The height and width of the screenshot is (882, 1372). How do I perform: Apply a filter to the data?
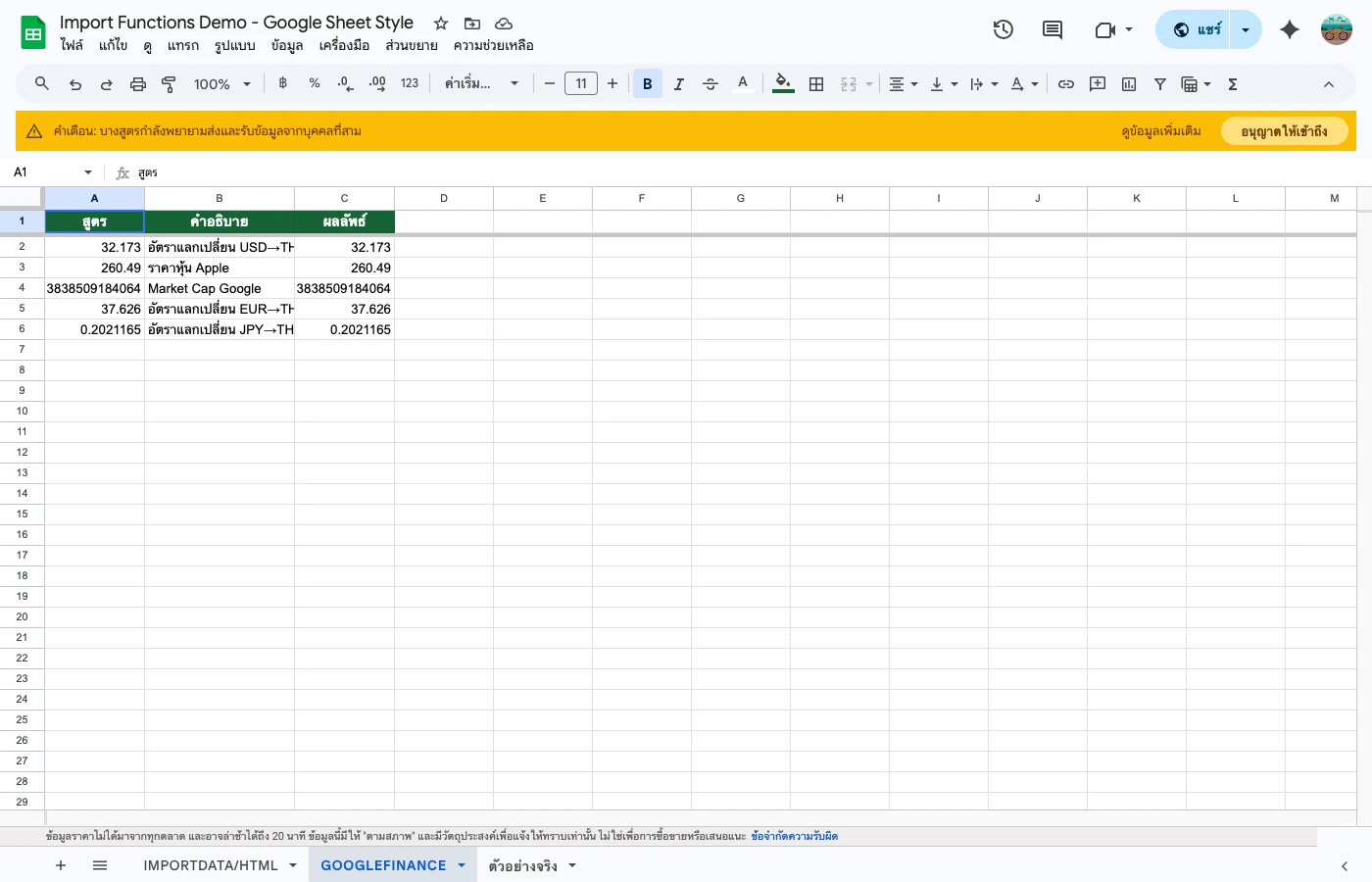point(1159,83)
